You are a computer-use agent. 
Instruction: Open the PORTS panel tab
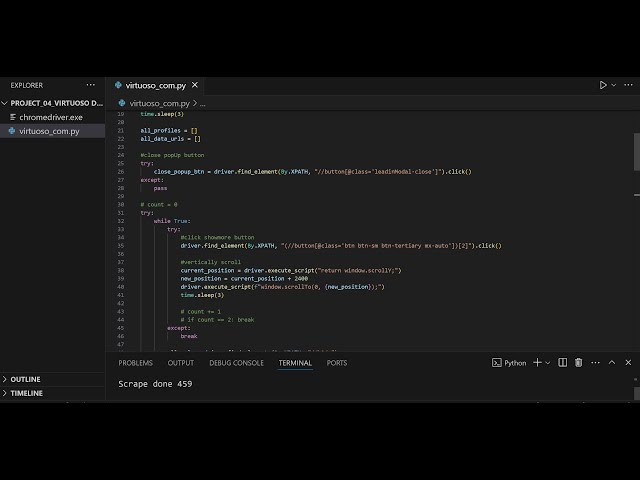click(337, 363)
